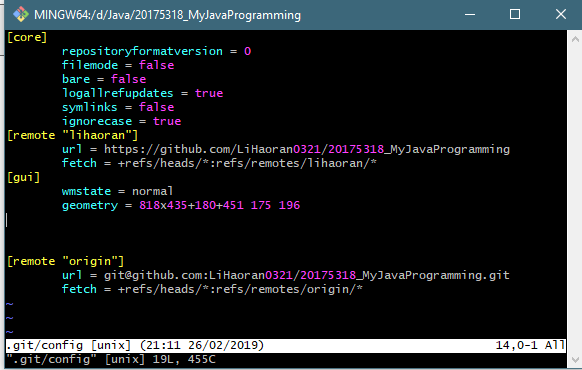Screen dimensions: 582x370
Task: Close the MINGW64 terminal window
Action: (x=560, y=14)
